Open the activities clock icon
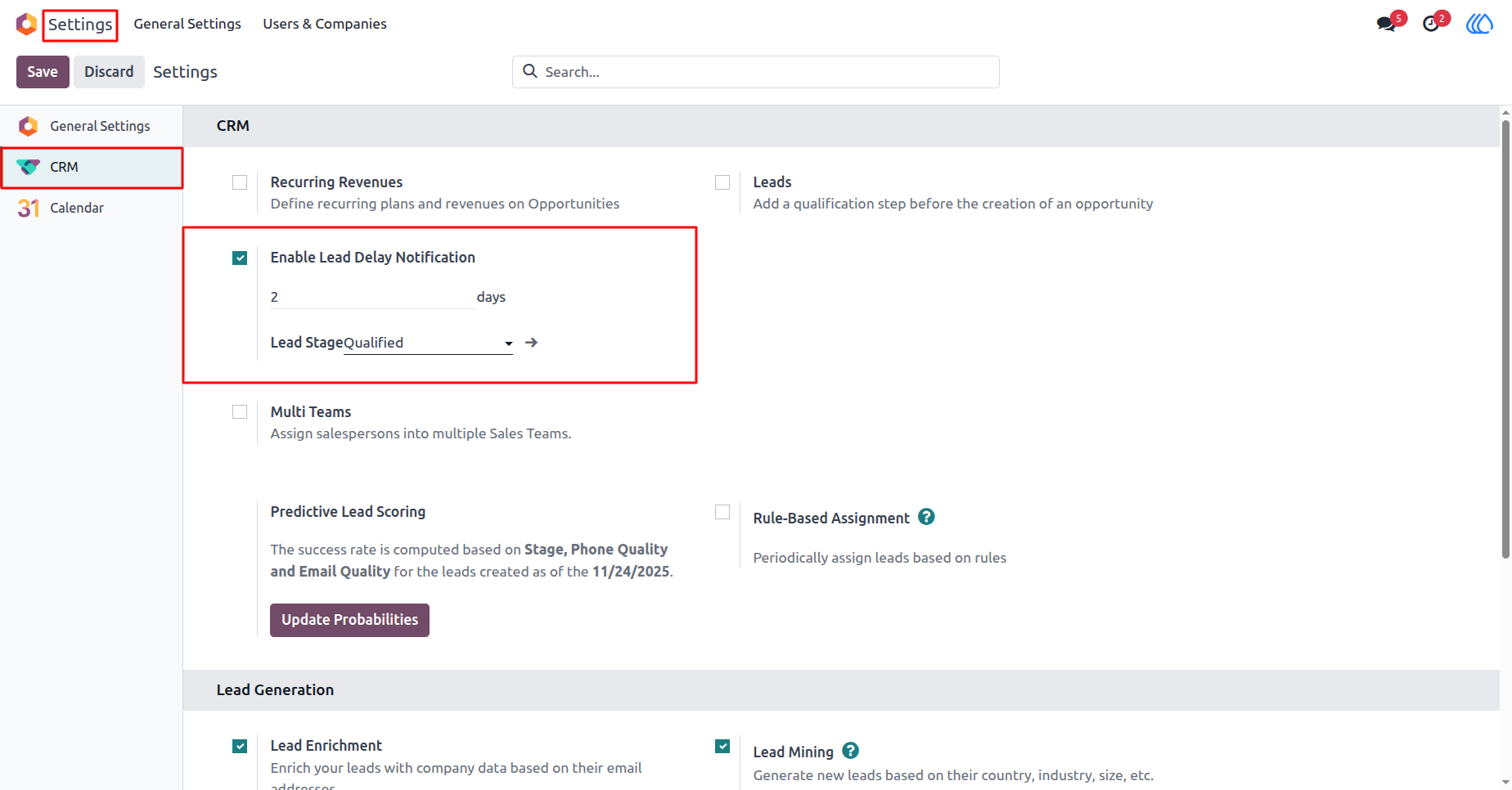Image resolution: width=1512 pixels, height=790 pixels. tap(1431, 24)
